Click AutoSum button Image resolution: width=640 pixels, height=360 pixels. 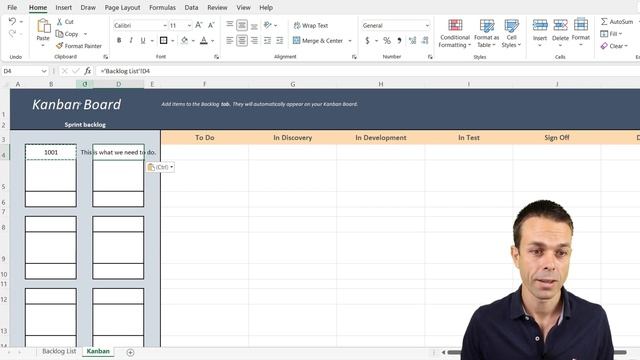coord(617,21)
